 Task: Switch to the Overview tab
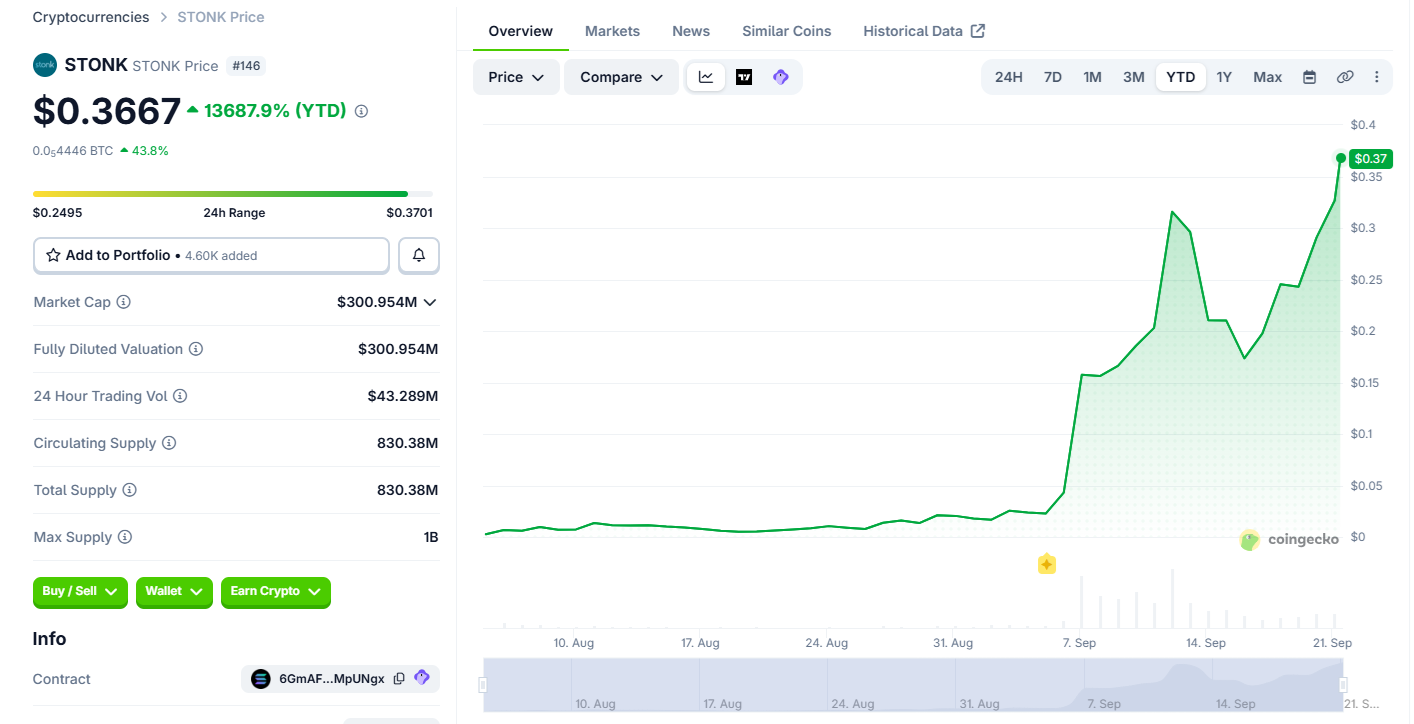pyautogui.click(x=520, y=31)
